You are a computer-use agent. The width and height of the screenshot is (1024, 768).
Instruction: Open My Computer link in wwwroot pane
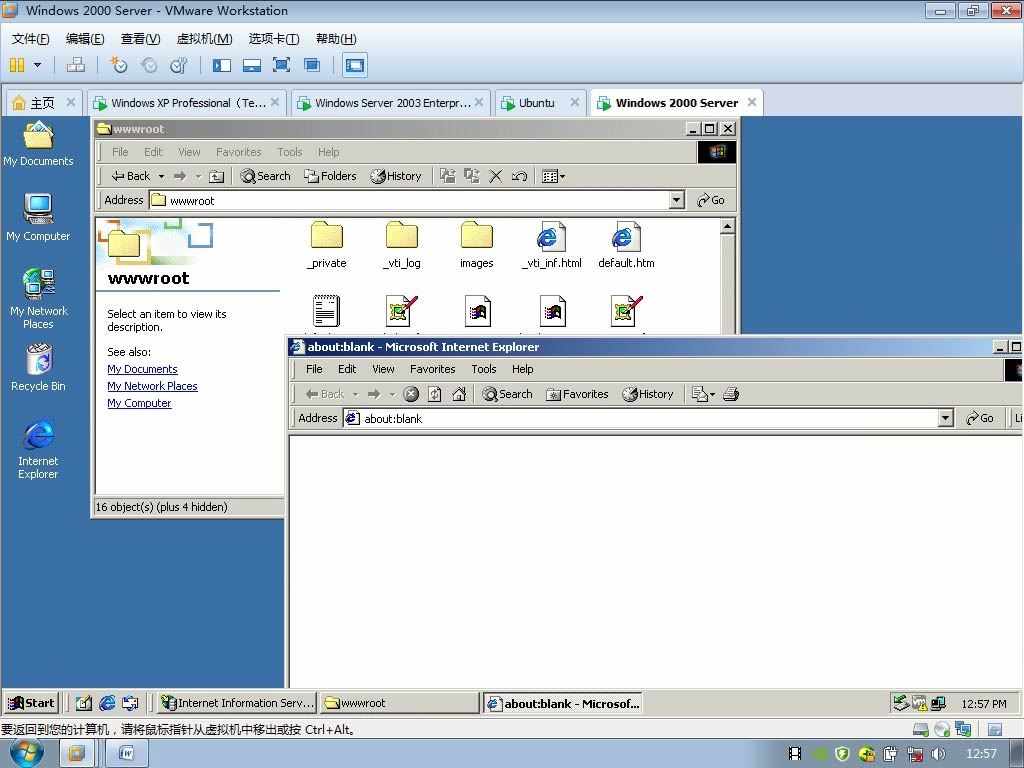pyautogui.click(x=139, y=403)
